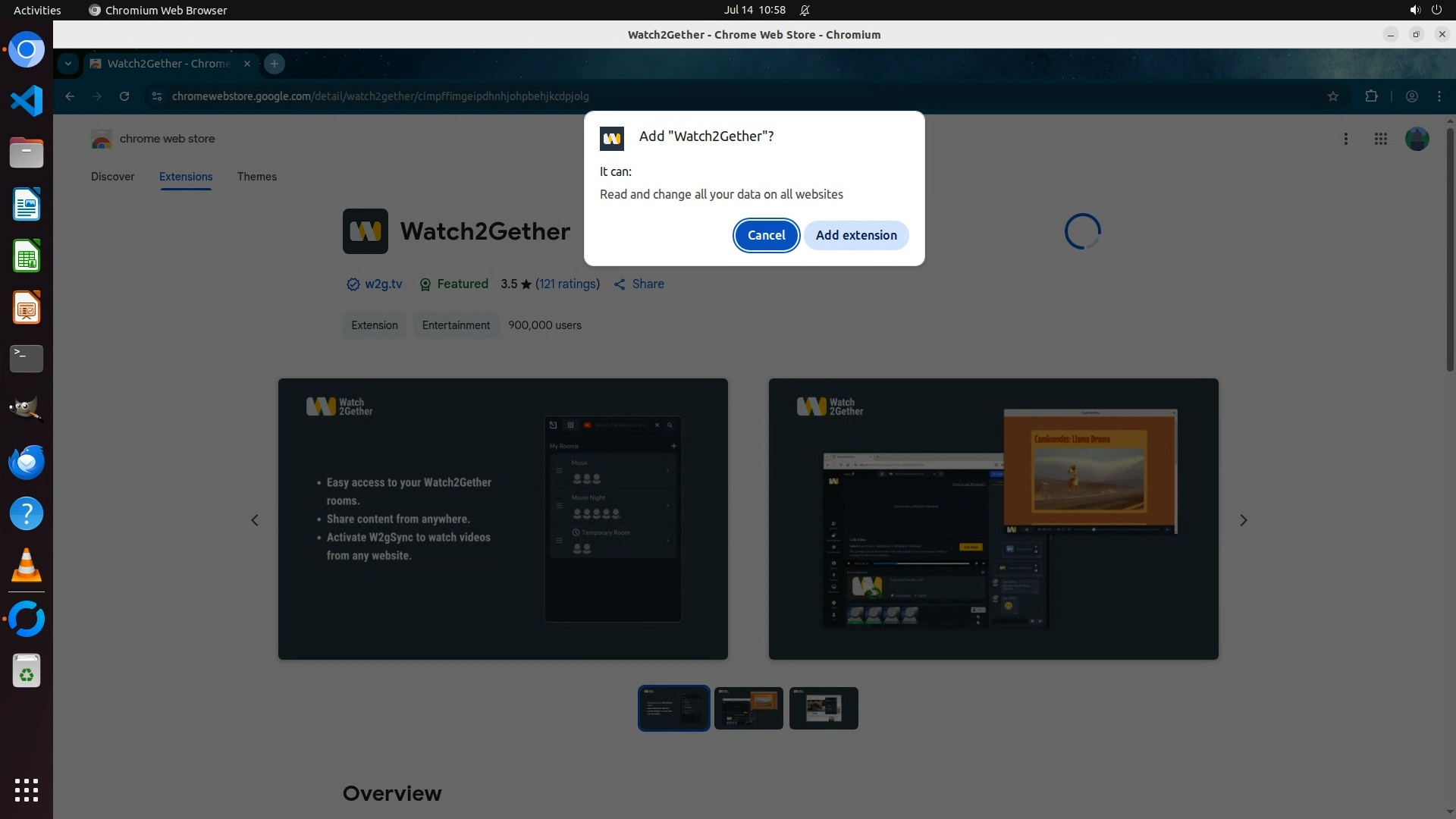This screenshot has height=819, width=1456.
Task: Bookmark this page with star icon
Action: pos(1333,96)
